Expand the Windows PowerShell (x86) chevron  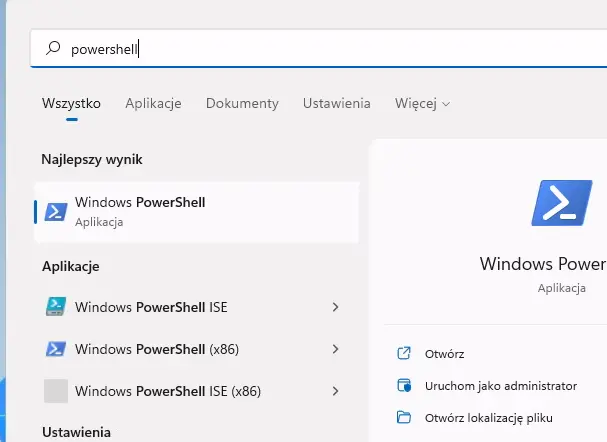335,349
